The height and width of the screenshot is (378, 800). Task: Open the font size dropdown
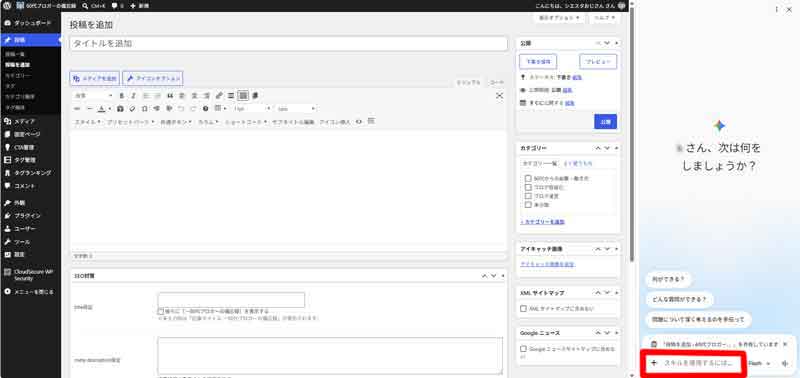pyautogui.click(x=252, y=109)
